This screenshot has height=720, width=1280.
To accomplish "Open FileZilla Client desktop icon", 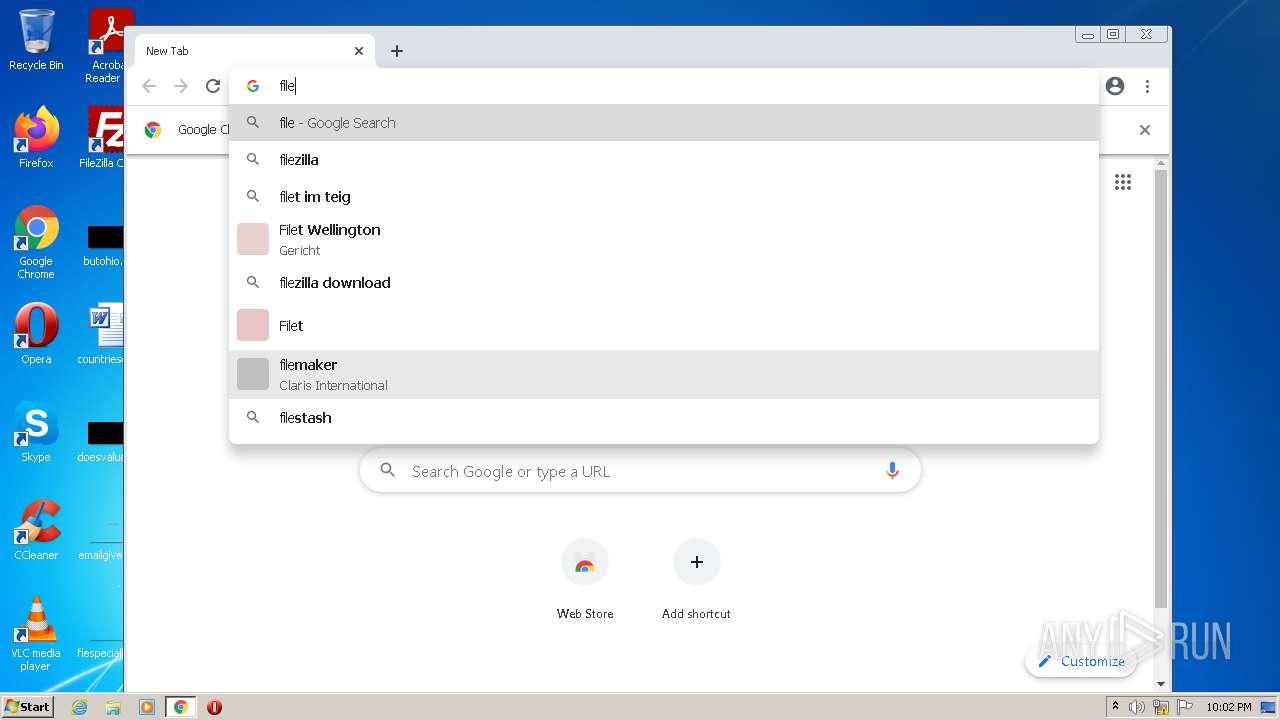I will 104,138.
